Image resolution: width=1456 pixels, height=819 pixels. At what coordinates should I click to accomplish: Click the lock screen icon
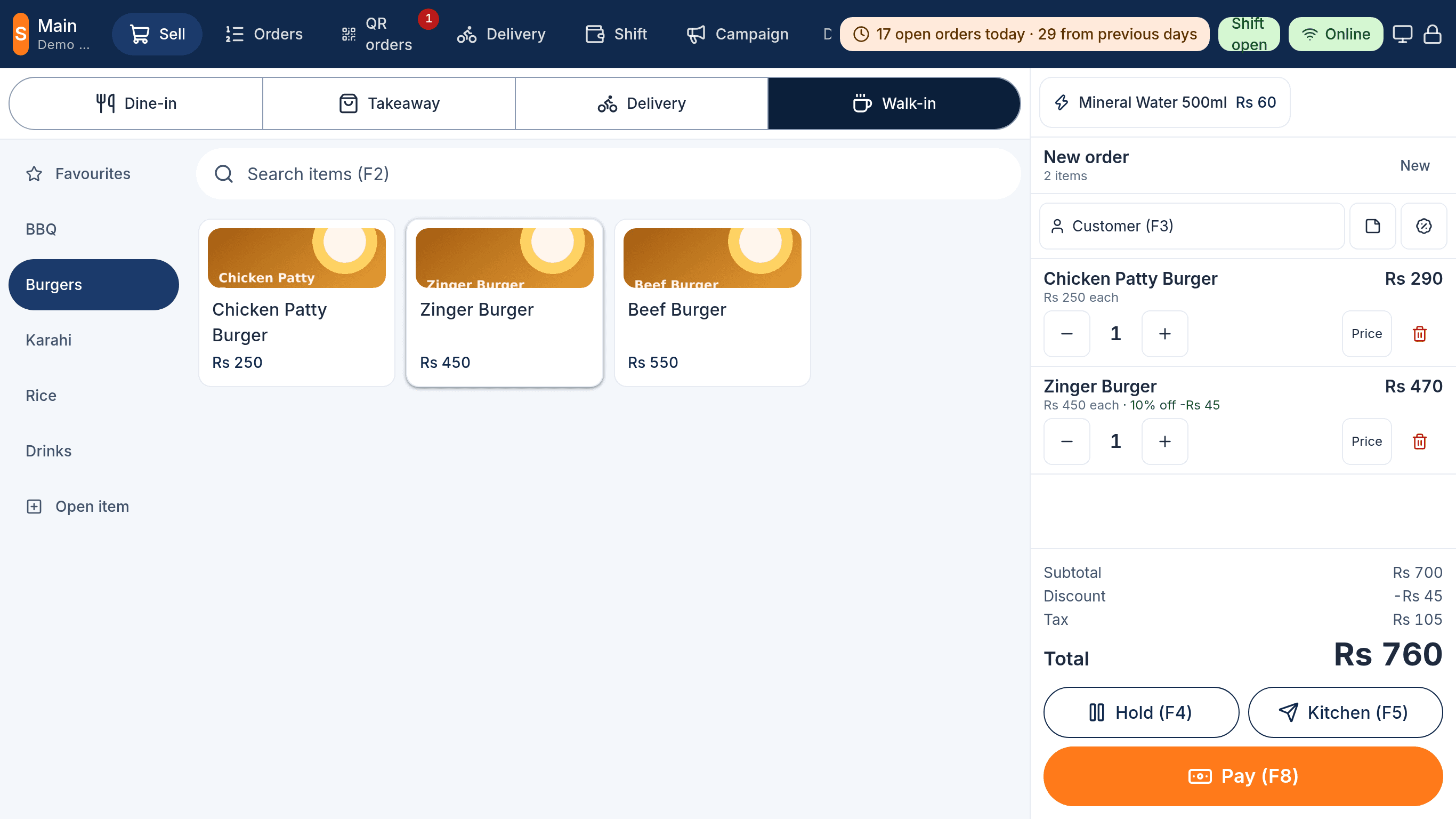pos(1432,34)
